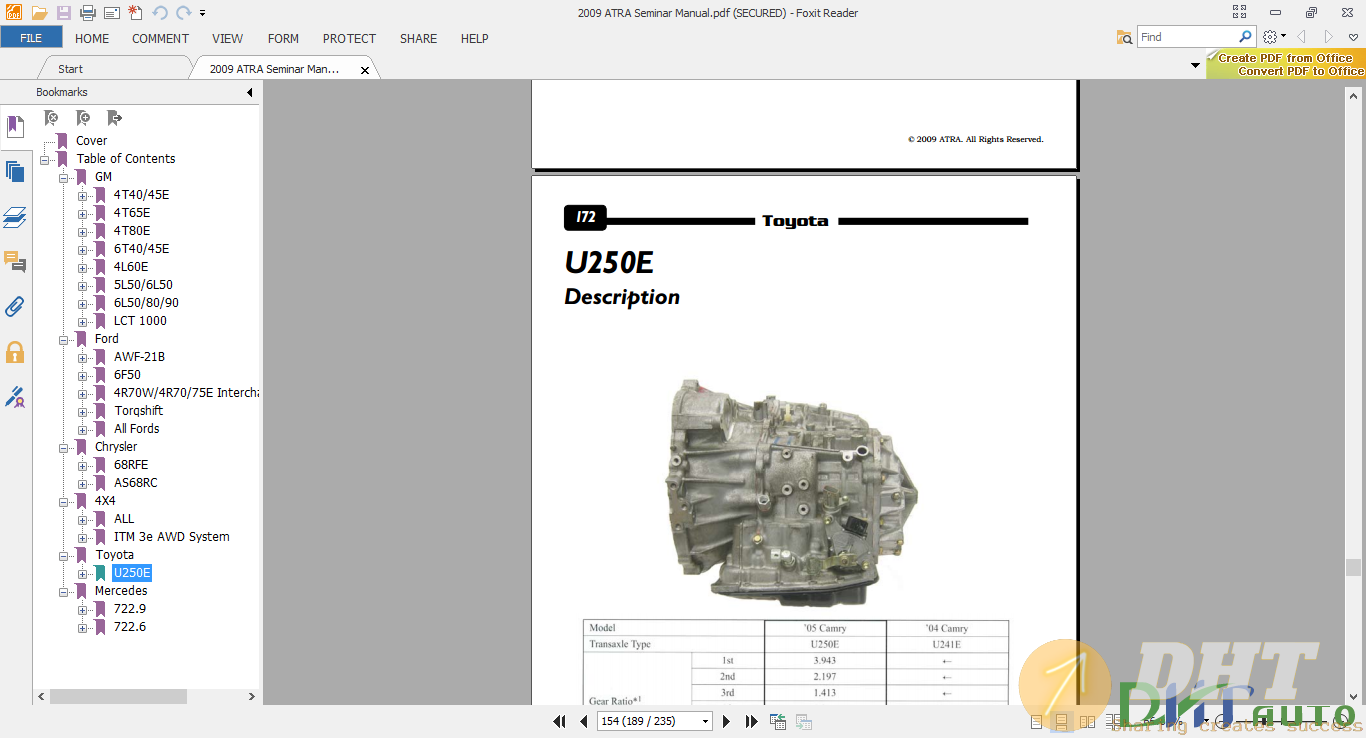
Task: Go to the previous page arrow
Action: point(582,721)
